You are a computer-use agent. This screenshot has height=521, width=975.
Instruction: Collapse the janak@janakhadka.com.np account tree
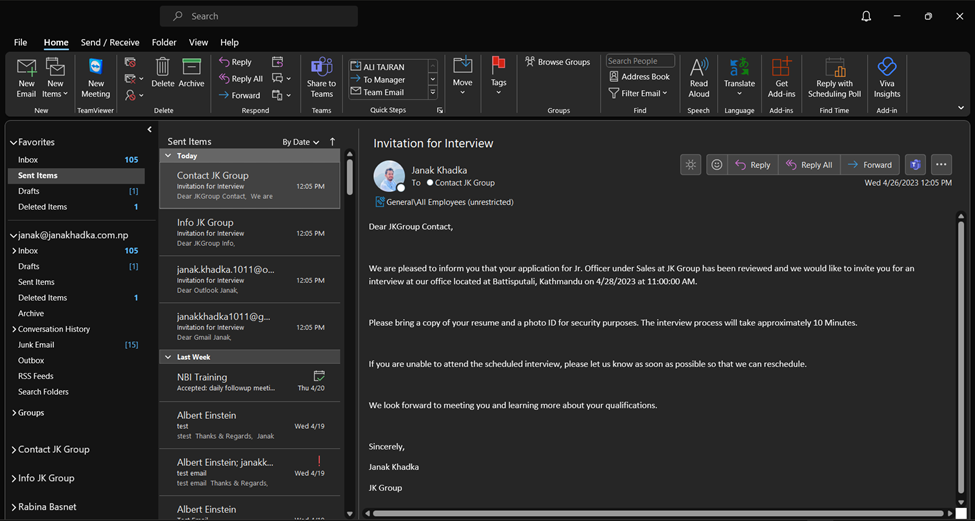point(14,235)
